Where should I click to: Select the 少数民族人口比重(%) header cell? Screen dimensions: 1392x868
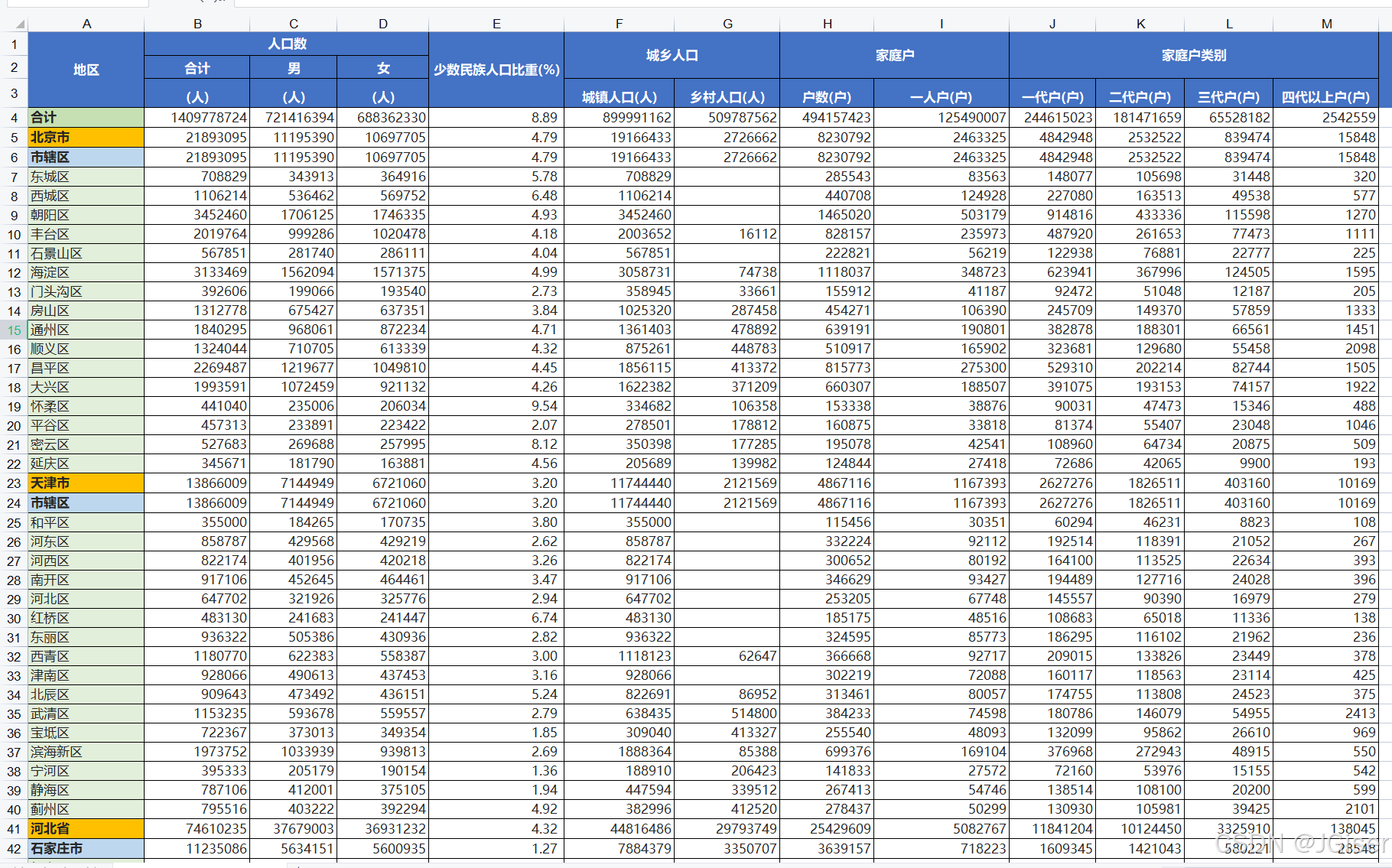tap(496, 70)
